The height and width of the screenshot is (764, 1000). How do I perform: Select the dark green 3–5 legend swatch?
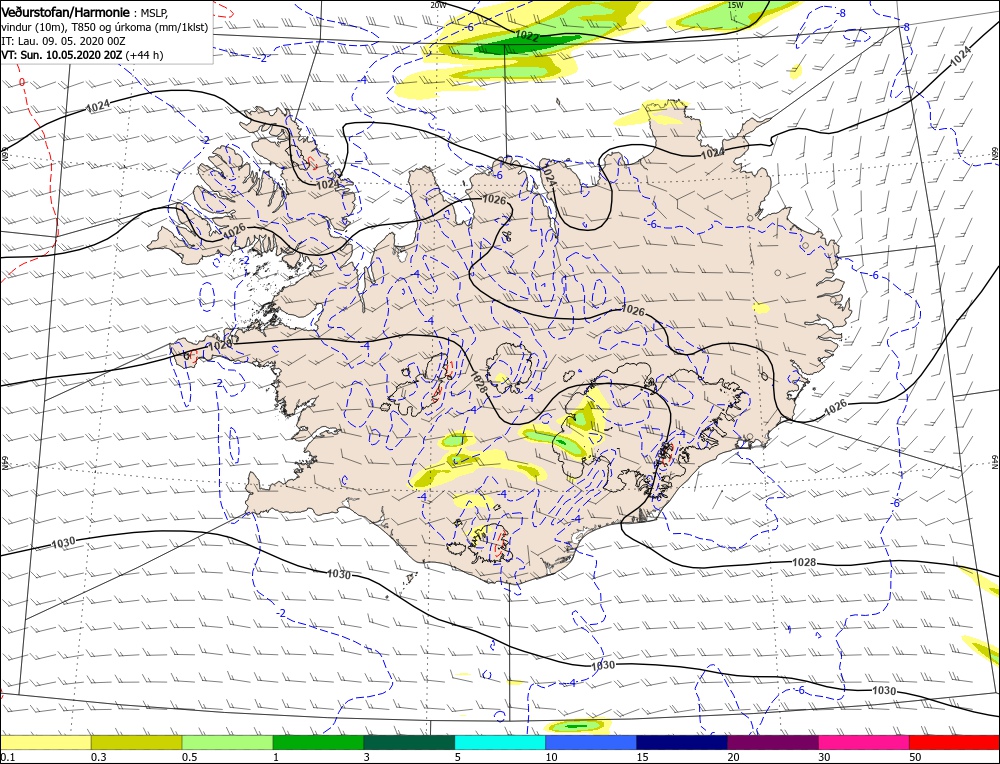pos(409,742)
